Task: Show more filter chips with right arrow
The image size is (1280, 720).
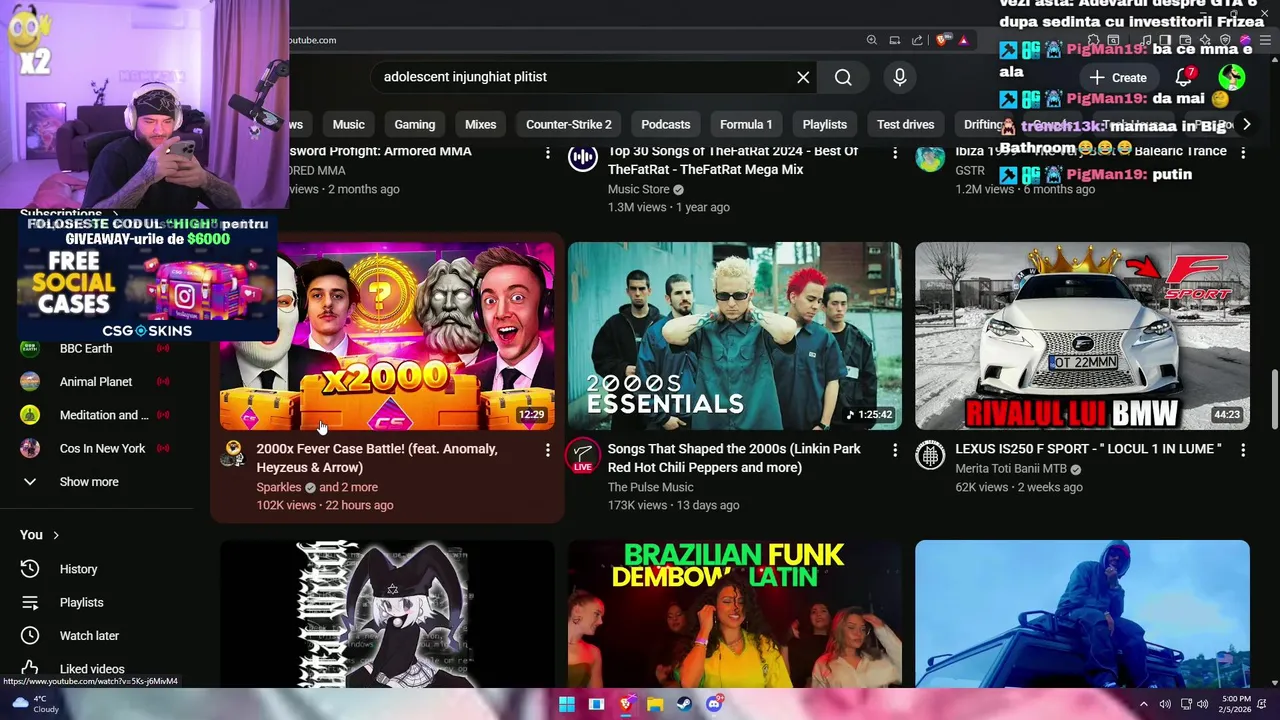Action: click(x=1246, y=124)
